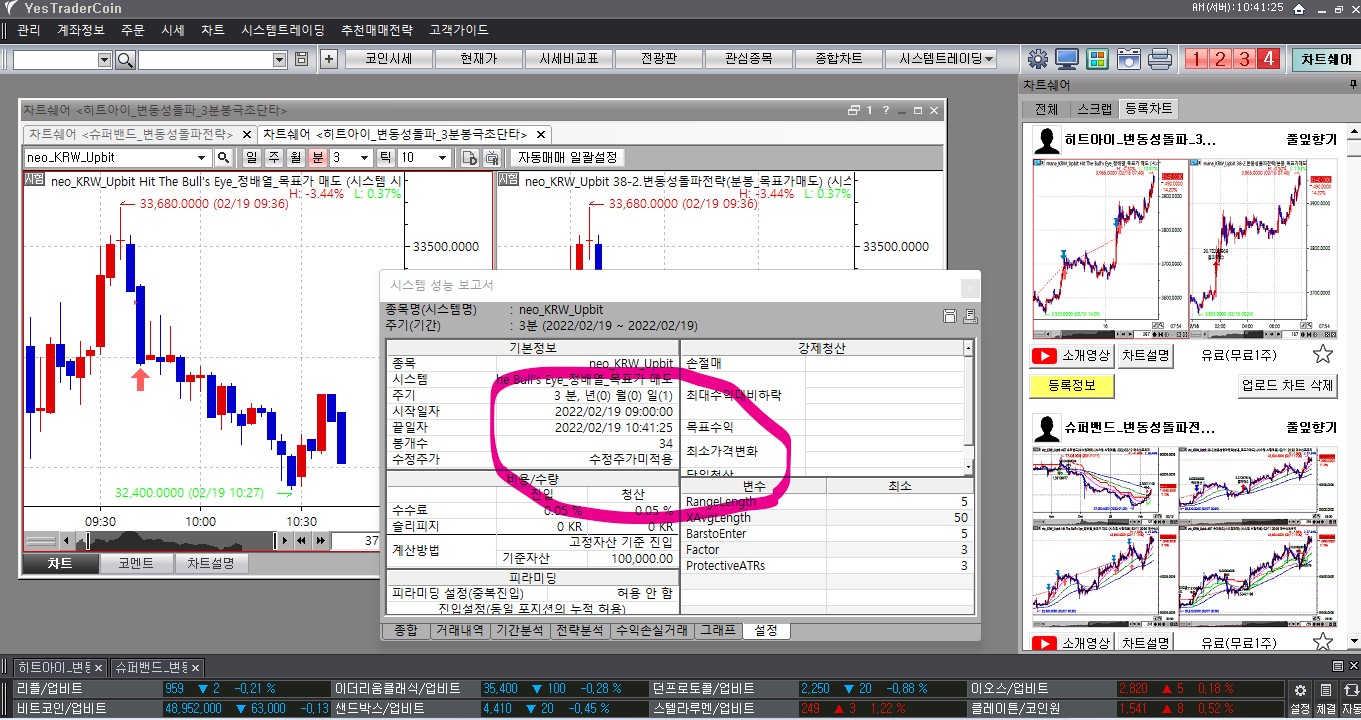Click the magnifier search icon beside neo_KRW_Upbit
1361x720 pixels.
pyautogui.click(x=223, y=158)
